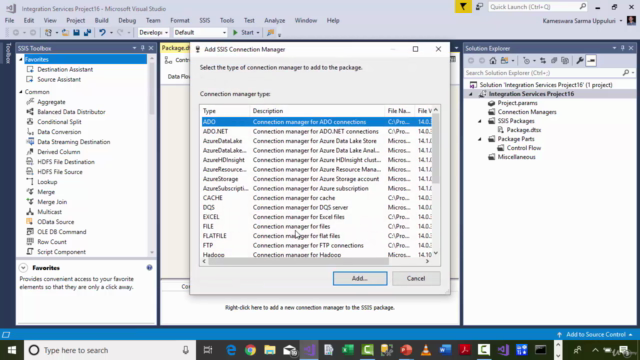Viewport: 640px width, 360px height.
Task: Click the yellow notifications flag icon
Action: (463, 7)
